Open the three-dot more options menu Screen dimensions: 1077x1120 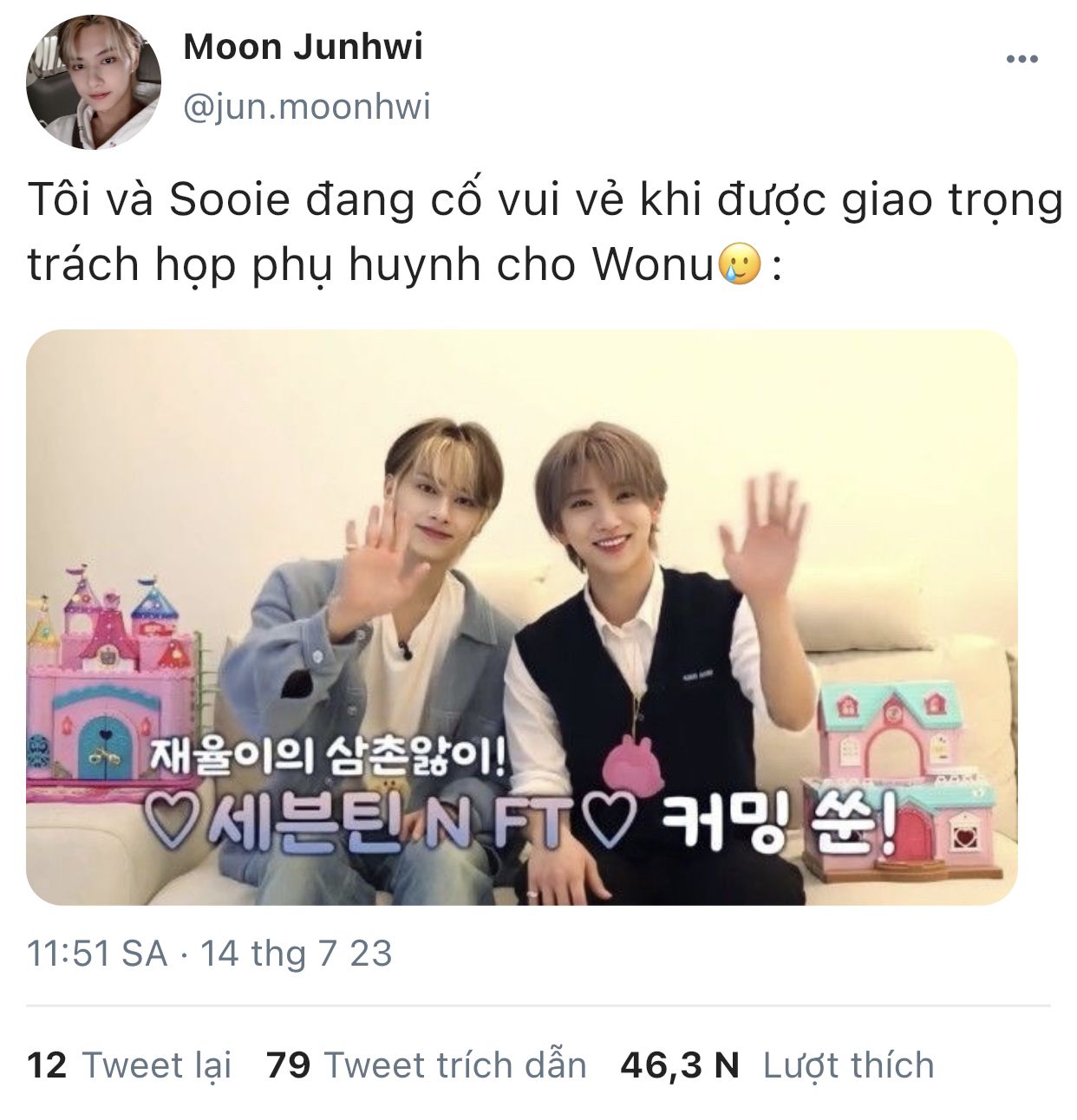pyautogui.click(x=1022, y=60)
